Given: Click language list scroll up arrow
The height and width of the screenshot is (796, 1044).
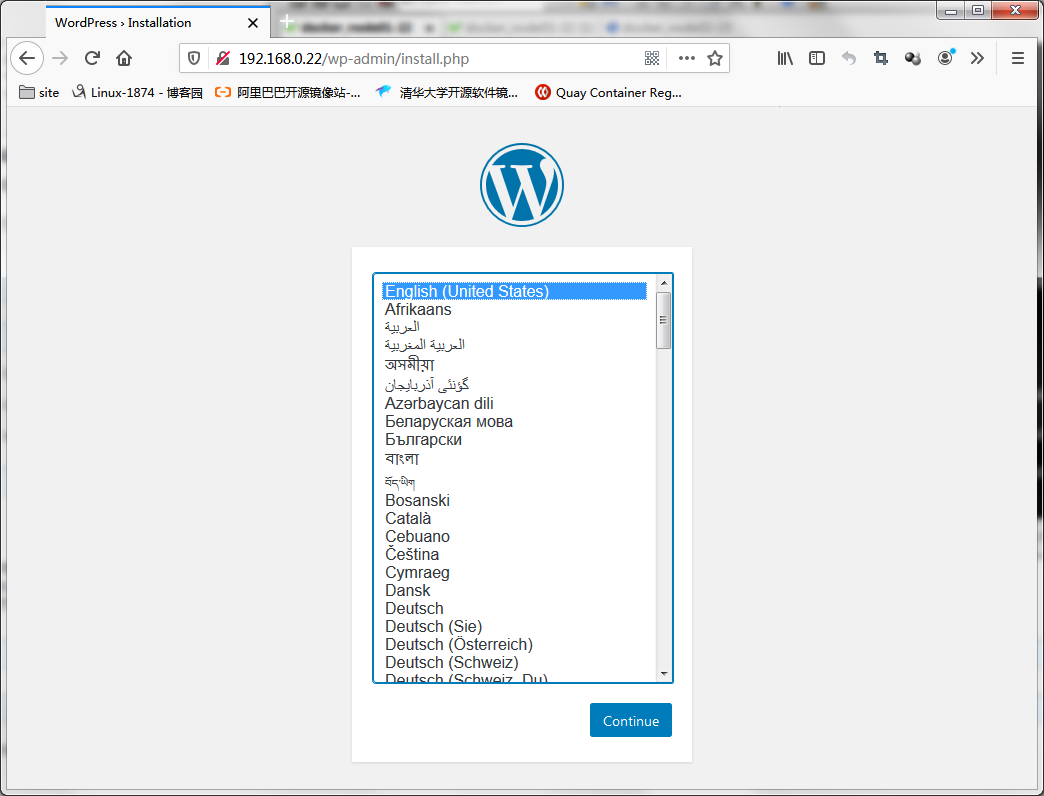Looking at the screenshot, I should 664,283.
